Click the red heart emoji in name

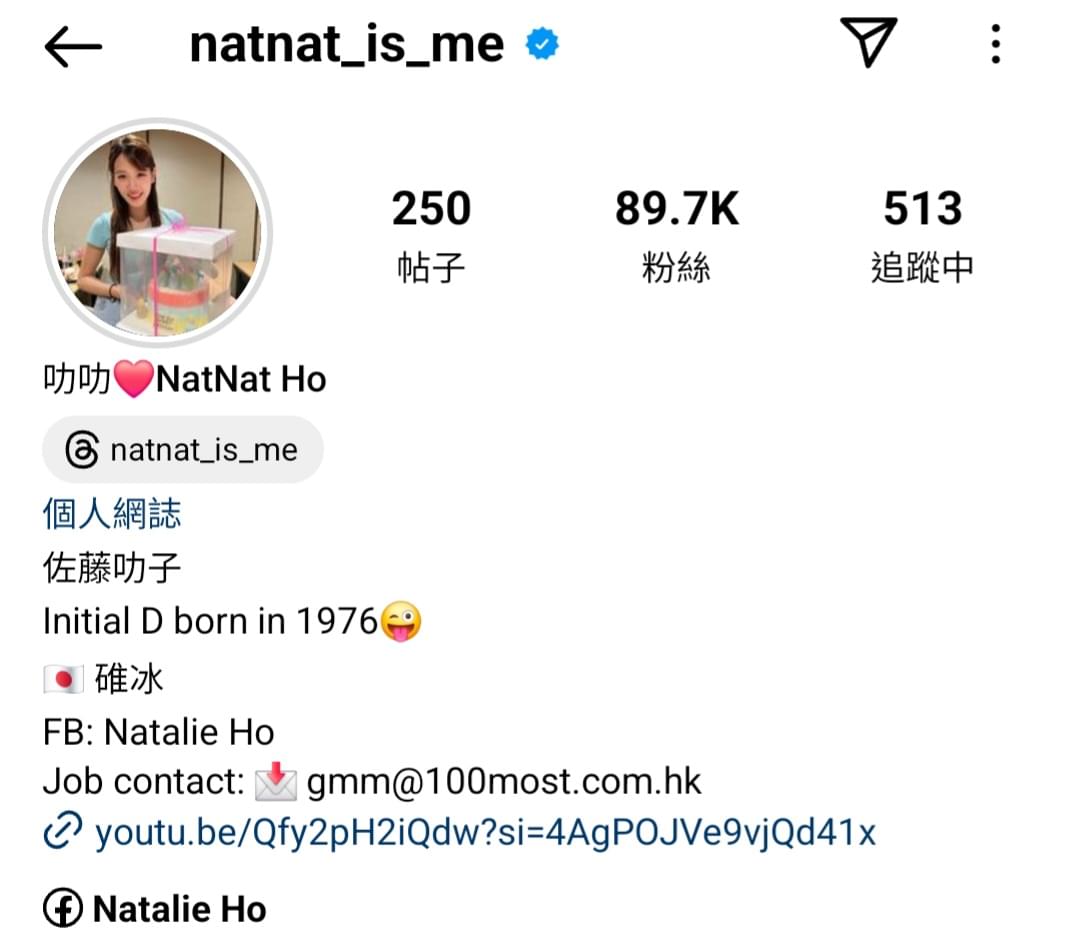point(133,380)
